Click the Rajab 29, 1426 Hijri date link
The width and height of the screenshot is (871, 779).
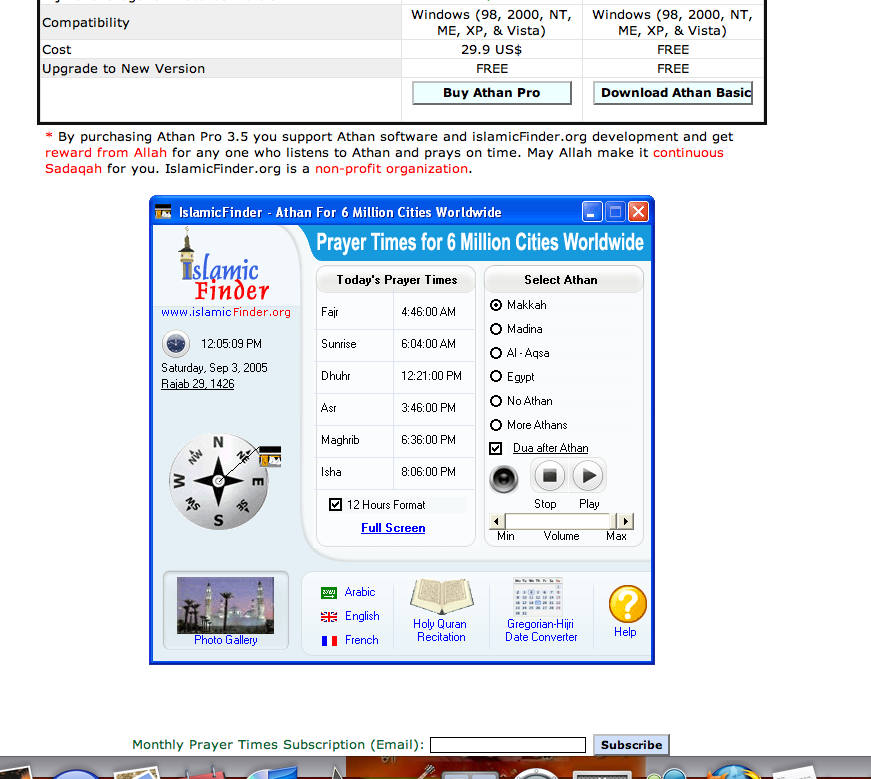point(198,384)
